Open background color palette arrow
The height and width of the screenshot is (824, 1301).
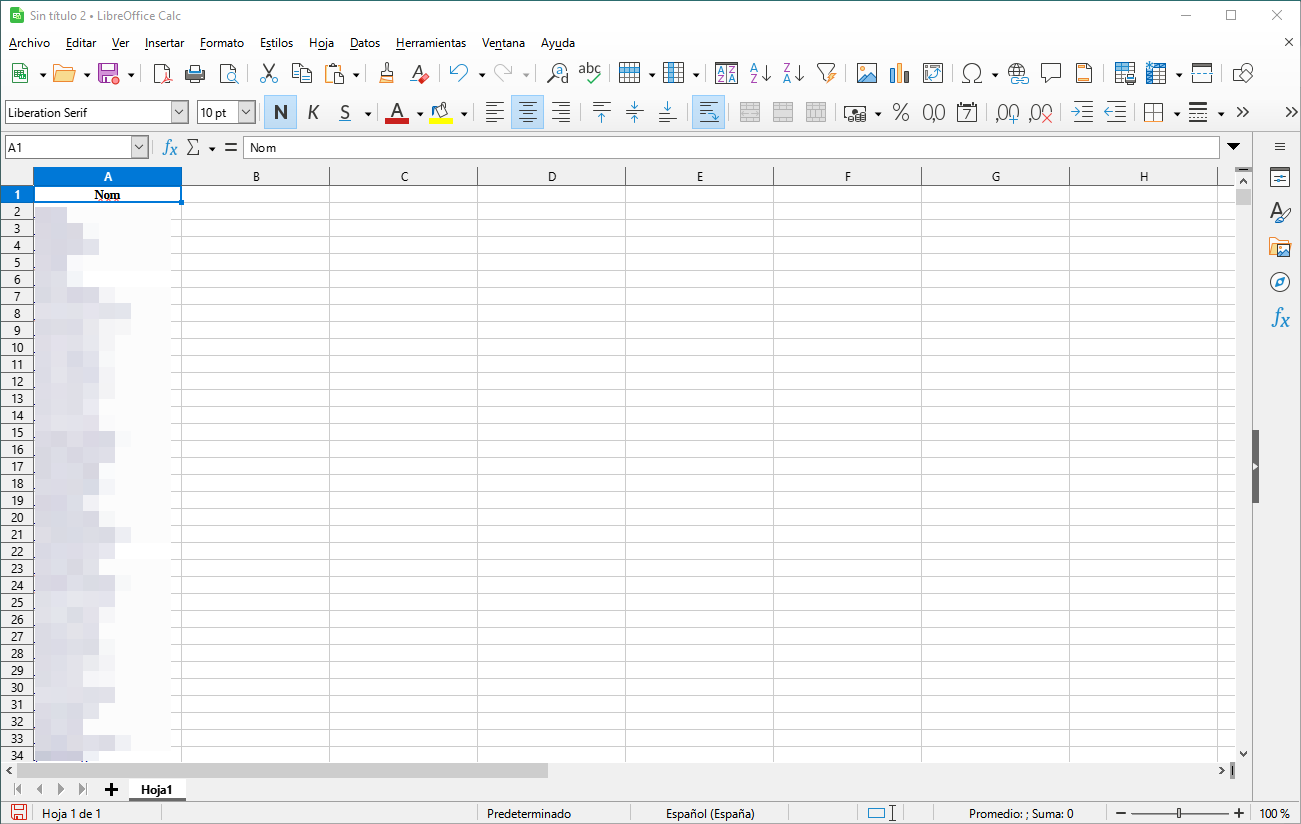(x=464, y=113)
